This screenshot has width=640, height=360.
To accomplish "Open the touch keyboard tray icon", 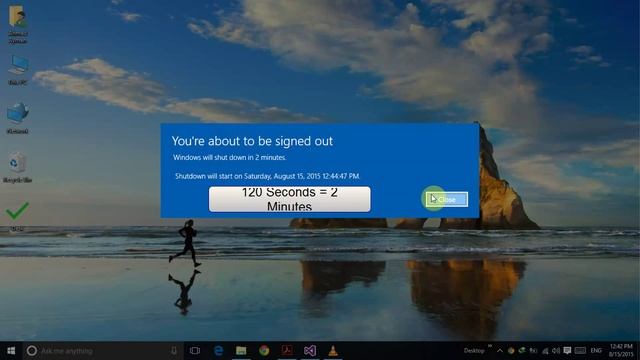I will click(580, 351).
